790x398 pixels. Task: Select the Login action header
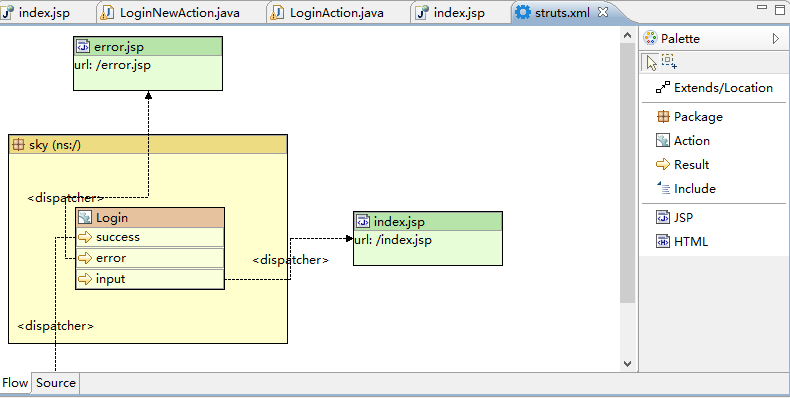(150, 218)
